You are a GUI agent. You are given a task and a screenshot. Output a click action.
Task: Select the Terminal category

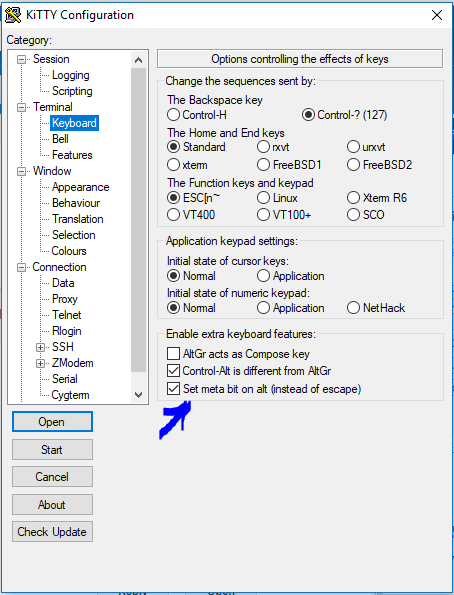click(53, 107)
